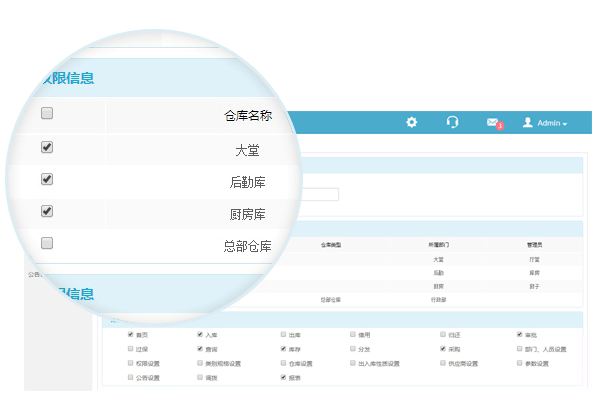The height and width of the screenshot is (416, 600).
Task: Uncheck the 厨房库 warehouse checkbox
Action: tap(47, 211)
